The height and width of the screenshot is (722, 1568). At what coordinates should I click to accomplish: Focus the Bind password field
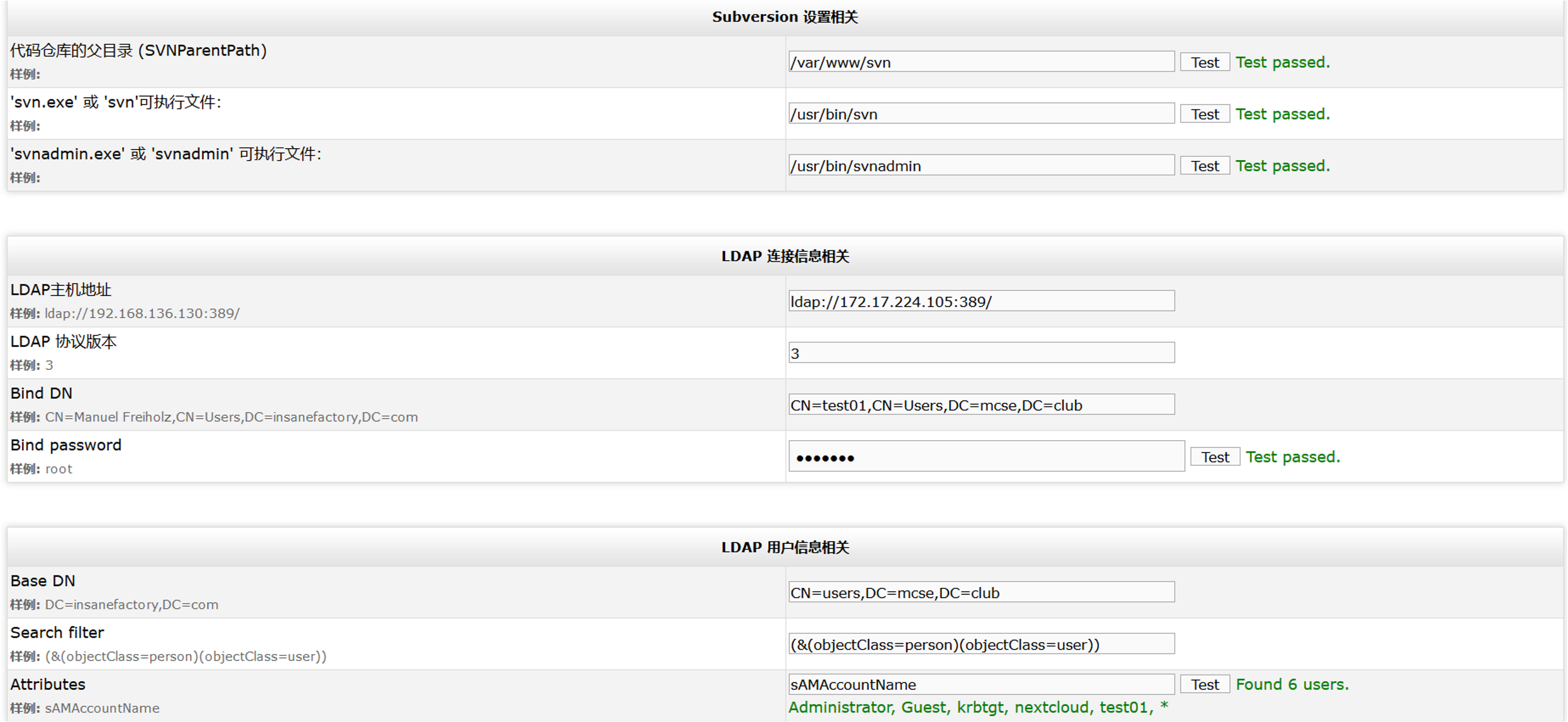(x=986, y=457)
